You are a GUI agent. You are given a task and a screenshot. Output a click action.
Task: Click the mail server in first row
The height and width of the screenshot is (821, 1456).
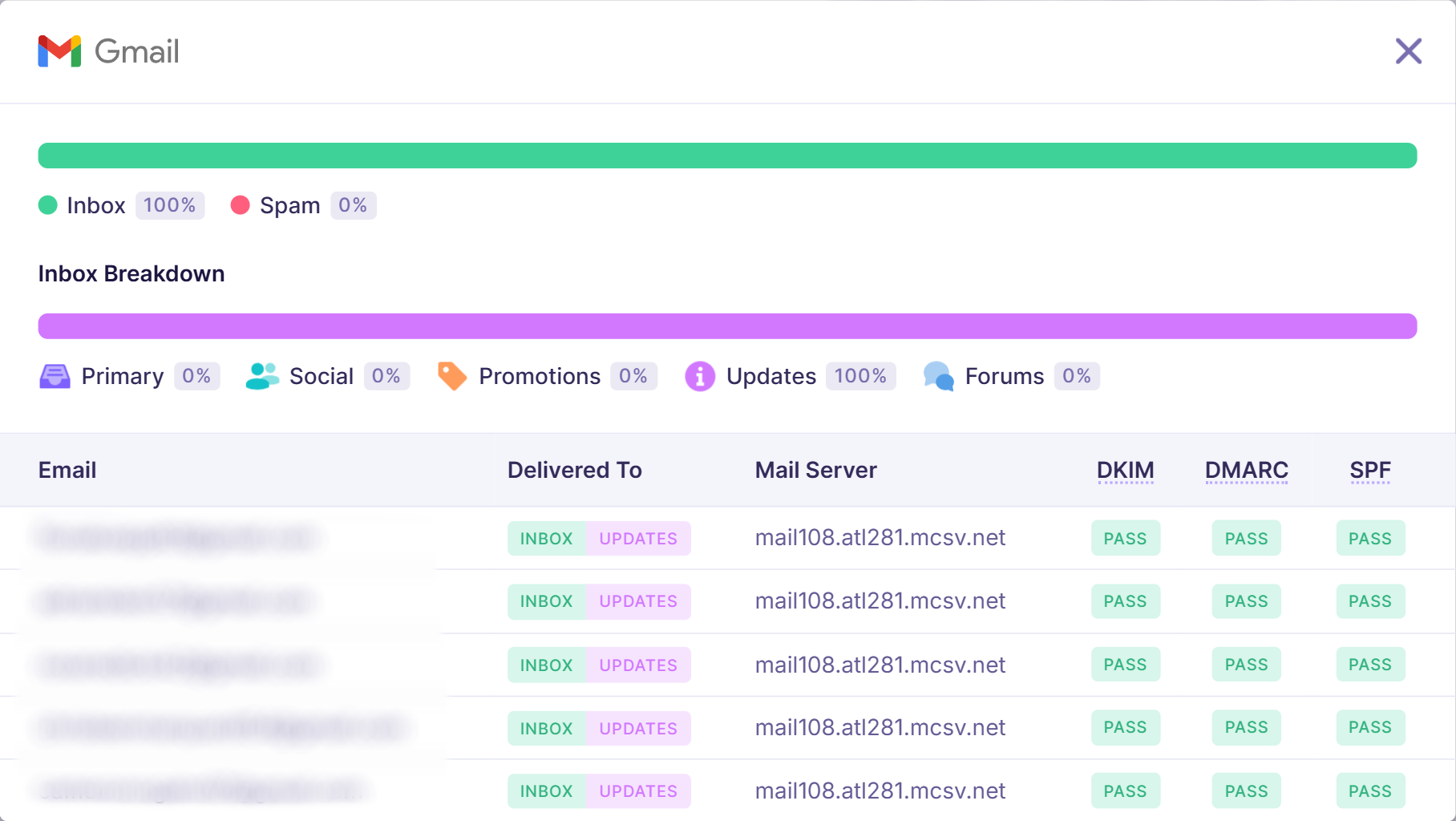(x=880, y=538)
